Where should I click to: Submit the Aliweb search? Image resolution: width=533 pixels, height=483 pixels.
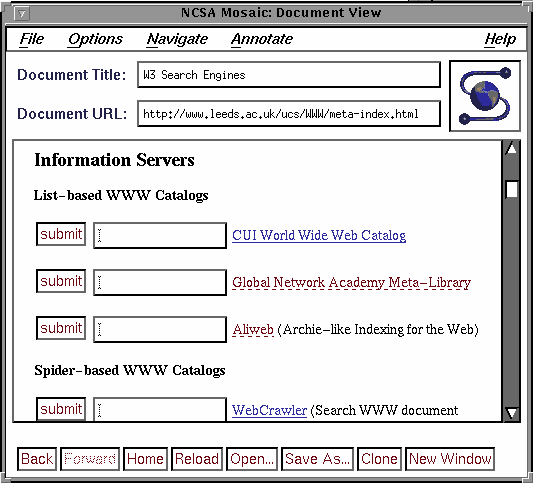point(61,328)
